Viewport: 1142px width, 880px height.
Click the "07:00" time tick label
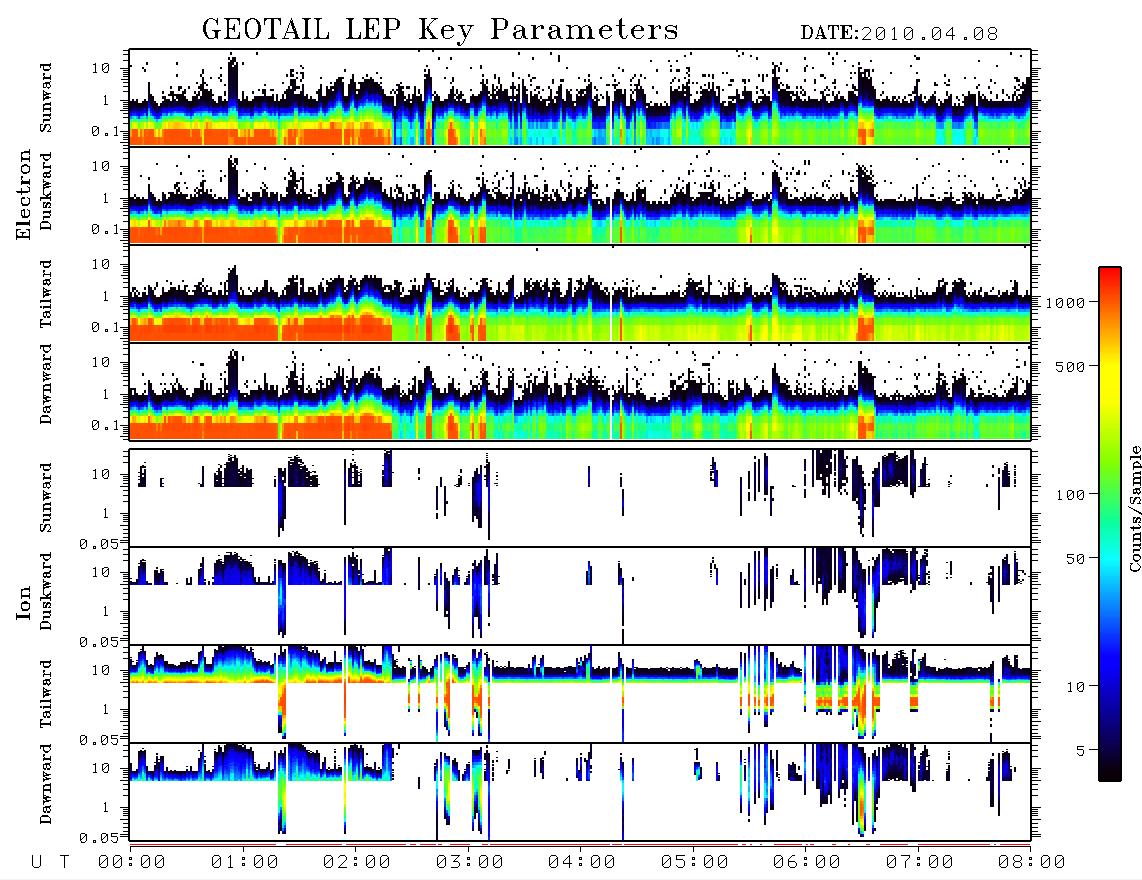click(920, 863)
